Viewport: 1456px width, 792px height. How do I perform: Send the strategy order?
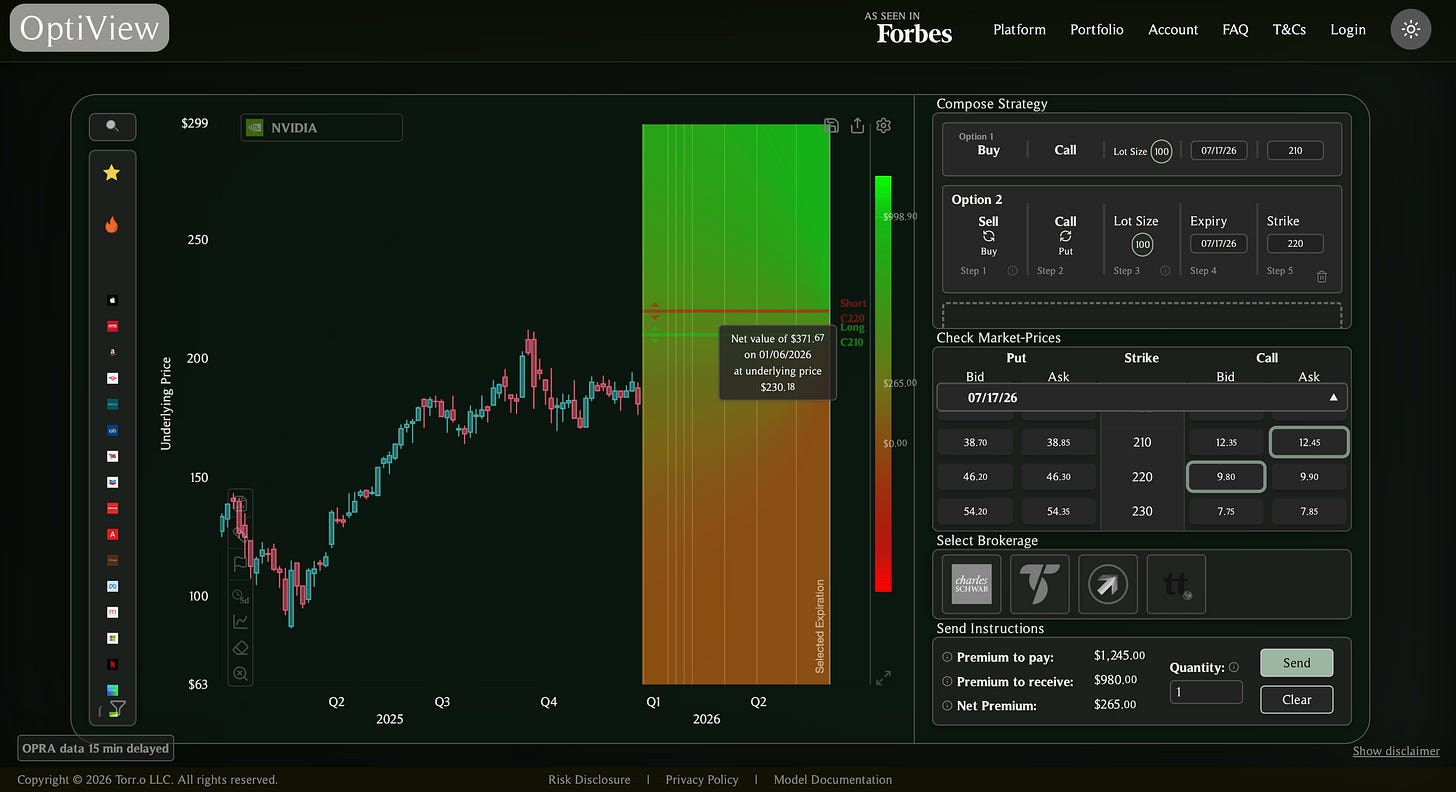click(1296, 663)
